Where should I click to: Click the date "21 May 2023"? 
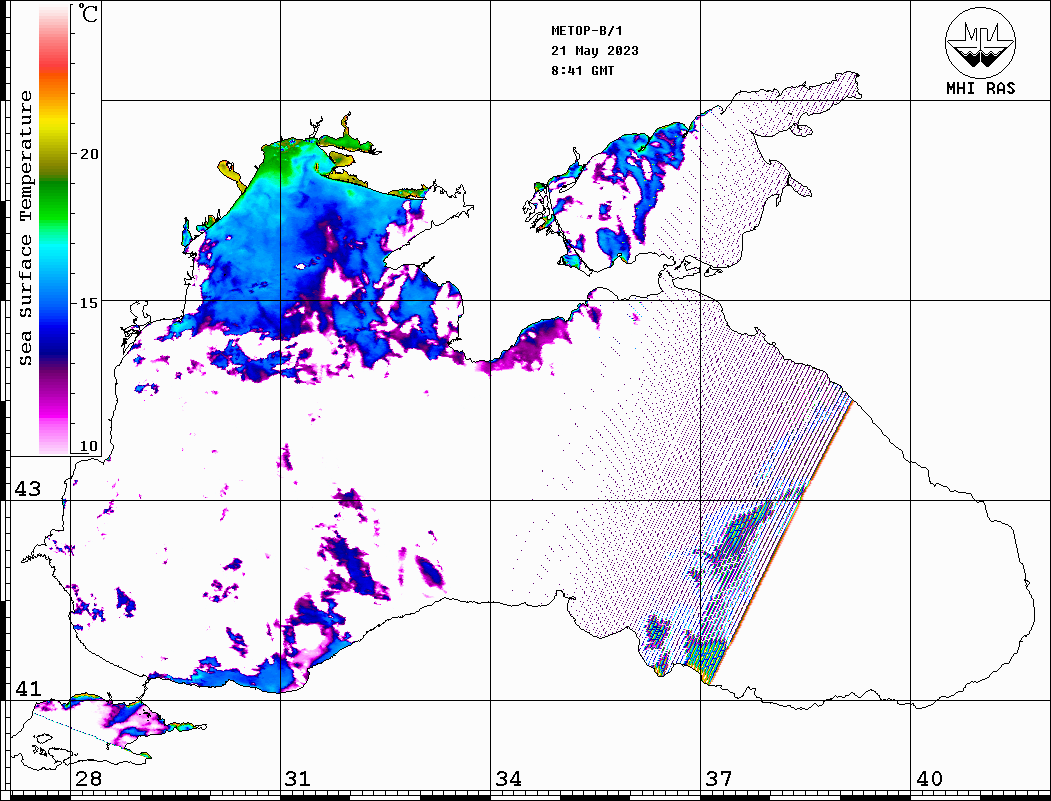tap(595, 51)
